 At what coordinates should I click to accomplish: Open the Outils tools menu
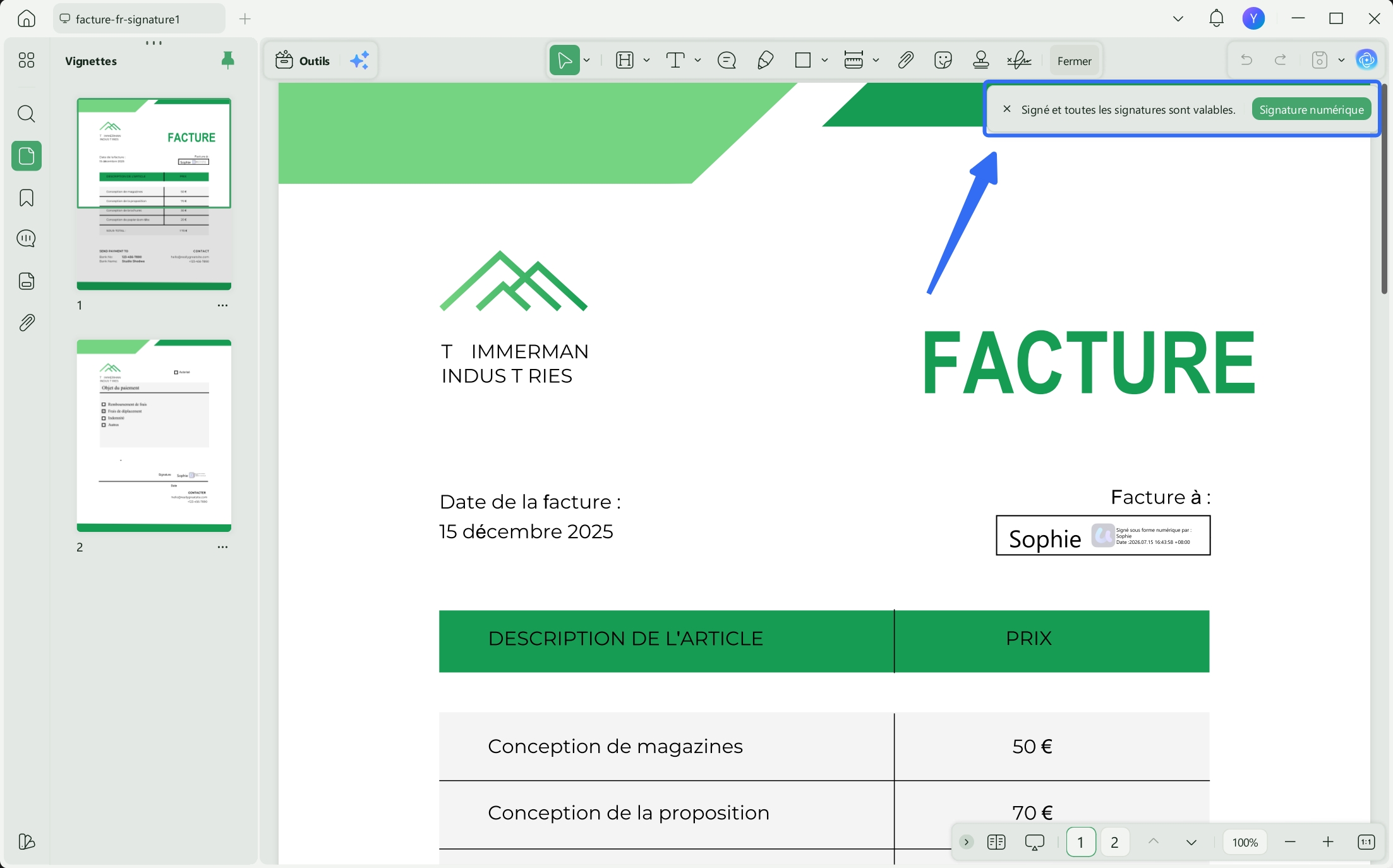(303, 61)
